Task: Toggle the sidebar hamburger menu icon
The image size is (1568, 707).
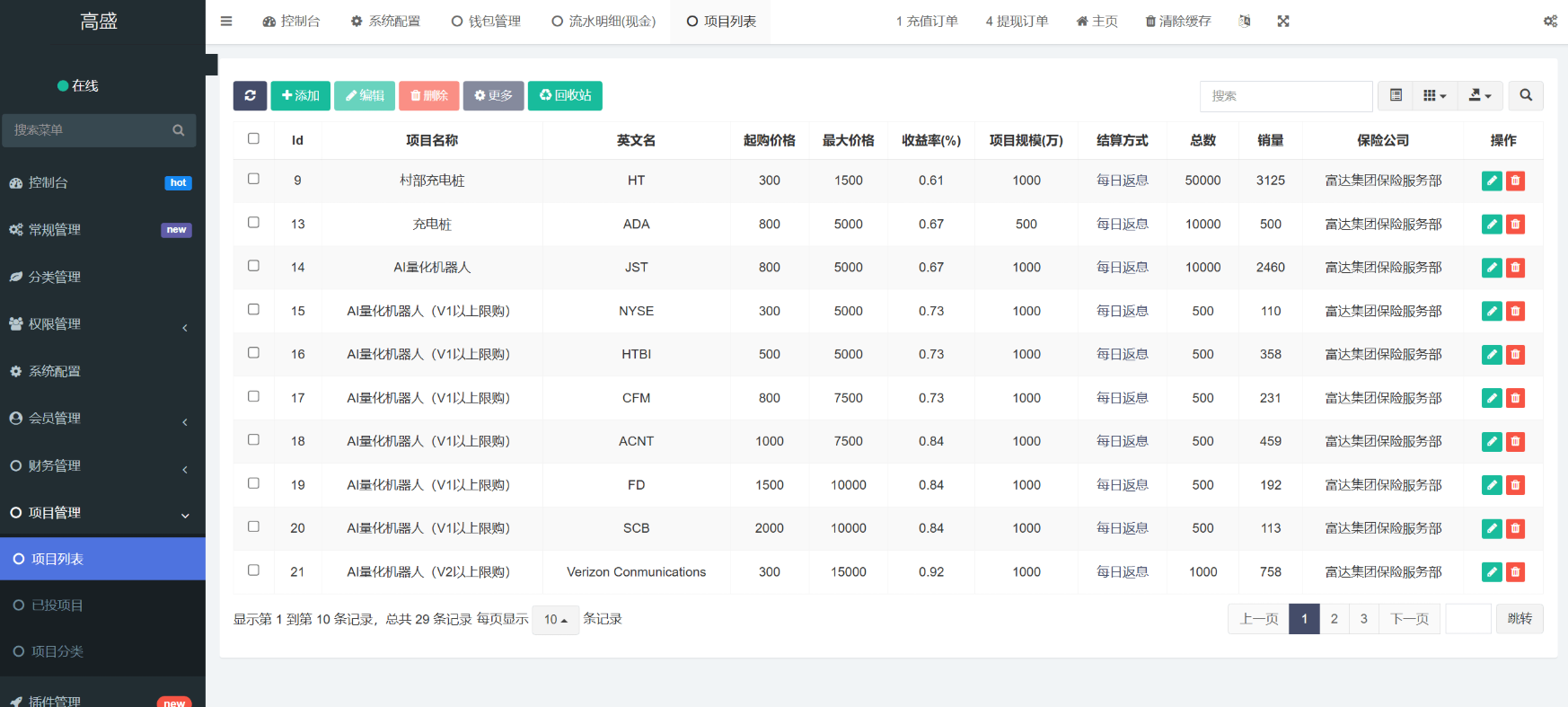Action: coord(226,22)
